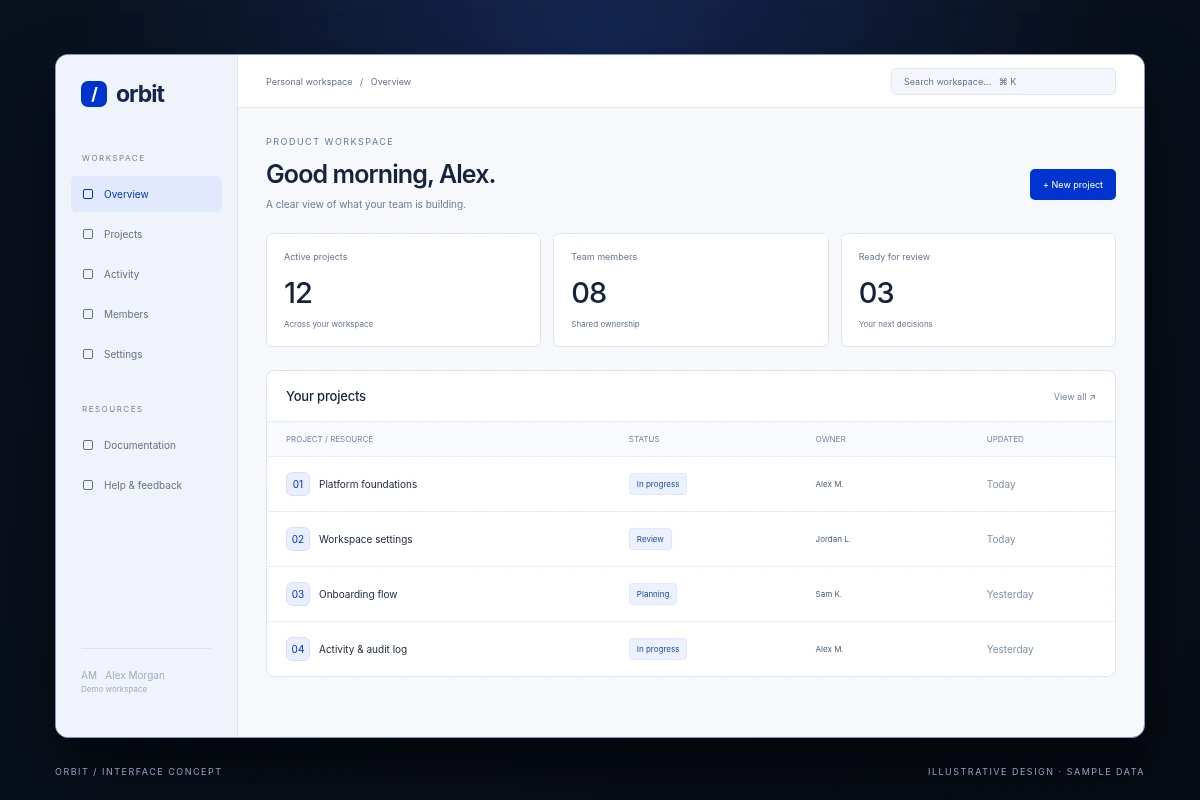Click the Your projects heading
The height and width of the screenshot is (800, 1200).
coord(326,396)
